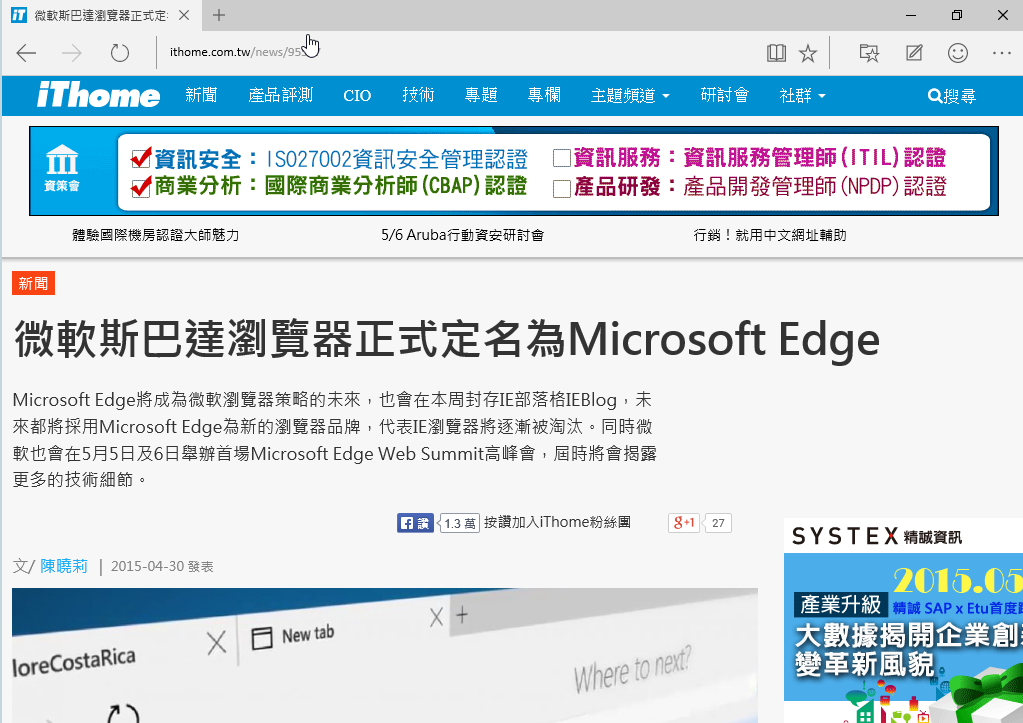This screenshot has width=1023, height=723.
Task: Refresh the iThome article page
Action: [x=119, y=52]
